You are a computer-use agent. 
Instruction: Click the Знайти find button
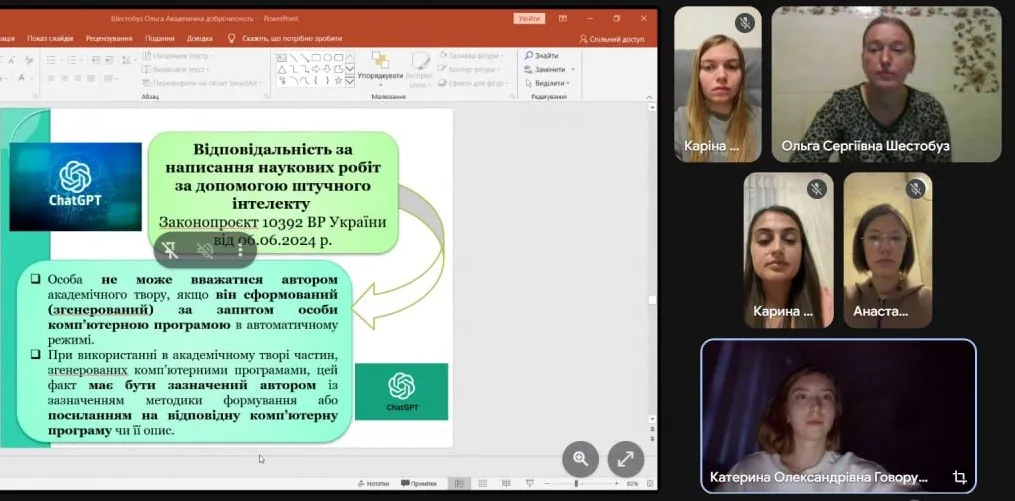(x=542, y=56)
